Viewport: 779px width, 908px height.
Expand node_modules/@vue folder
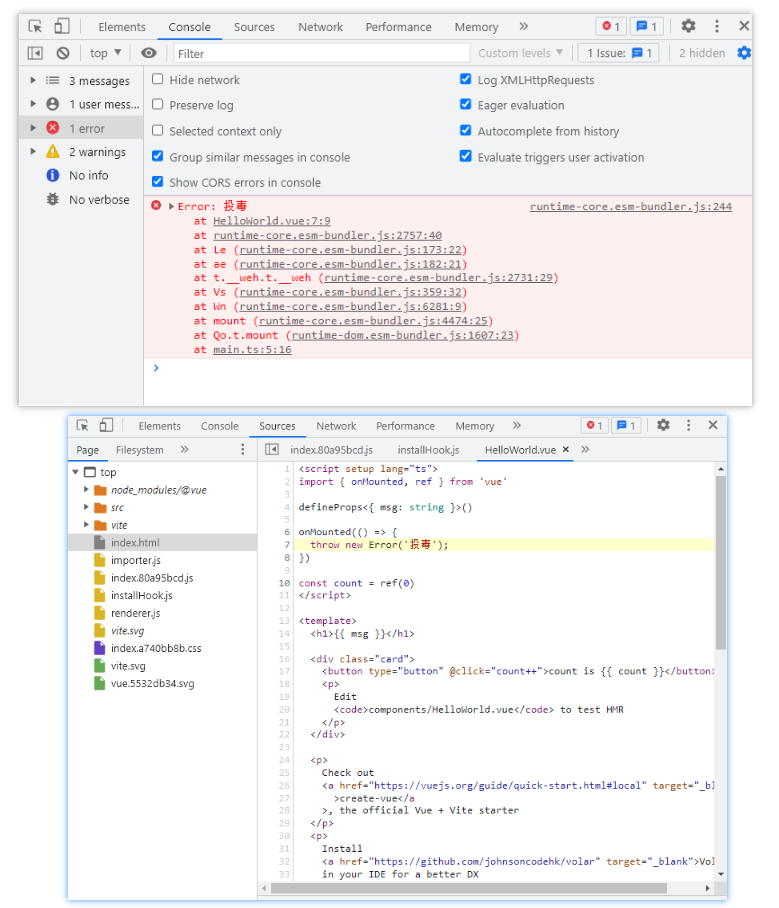coord(86,490)
